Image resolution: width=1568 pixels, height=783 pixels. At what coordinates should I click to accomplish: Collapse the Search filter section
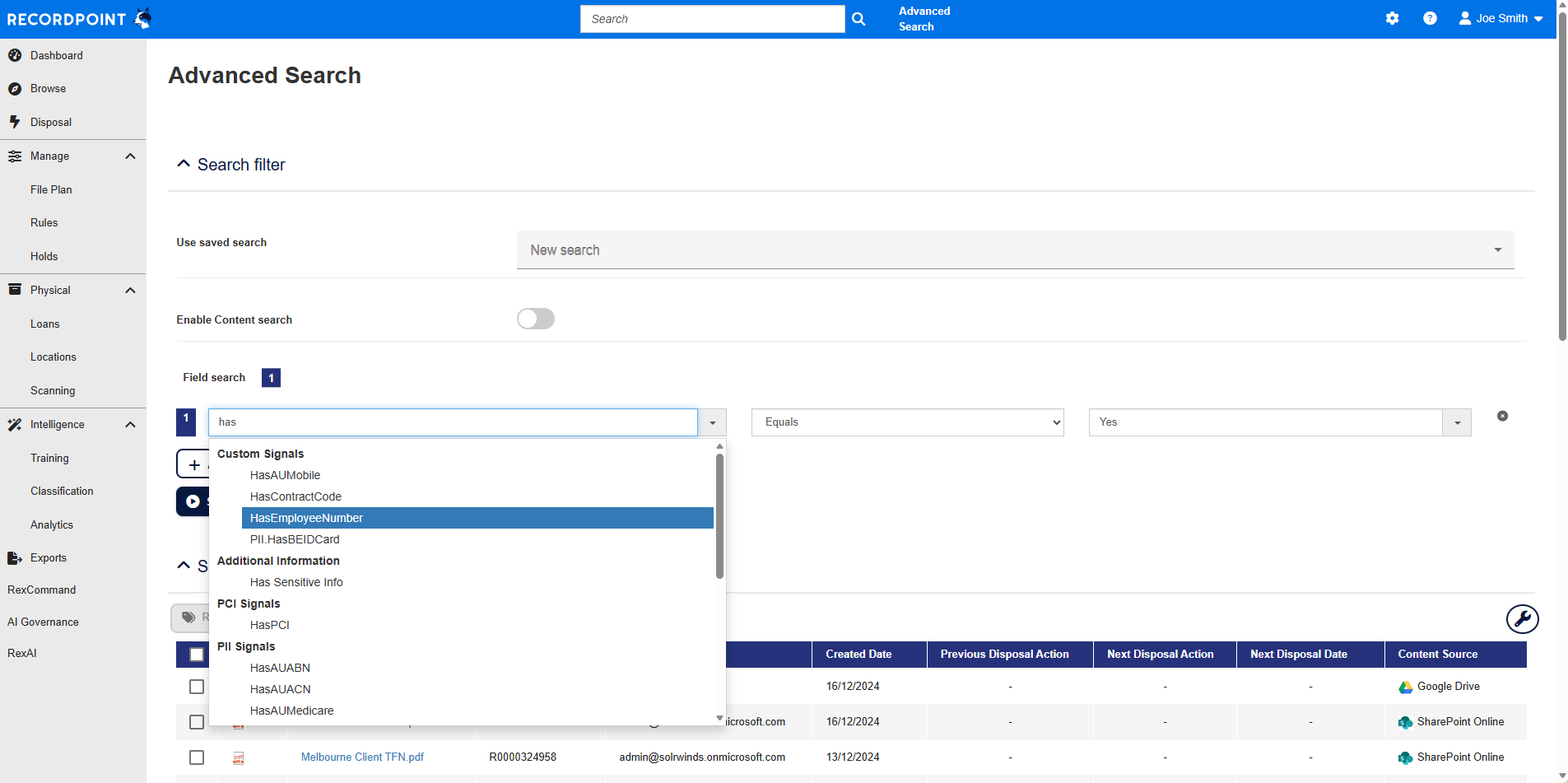pos(184,165)
